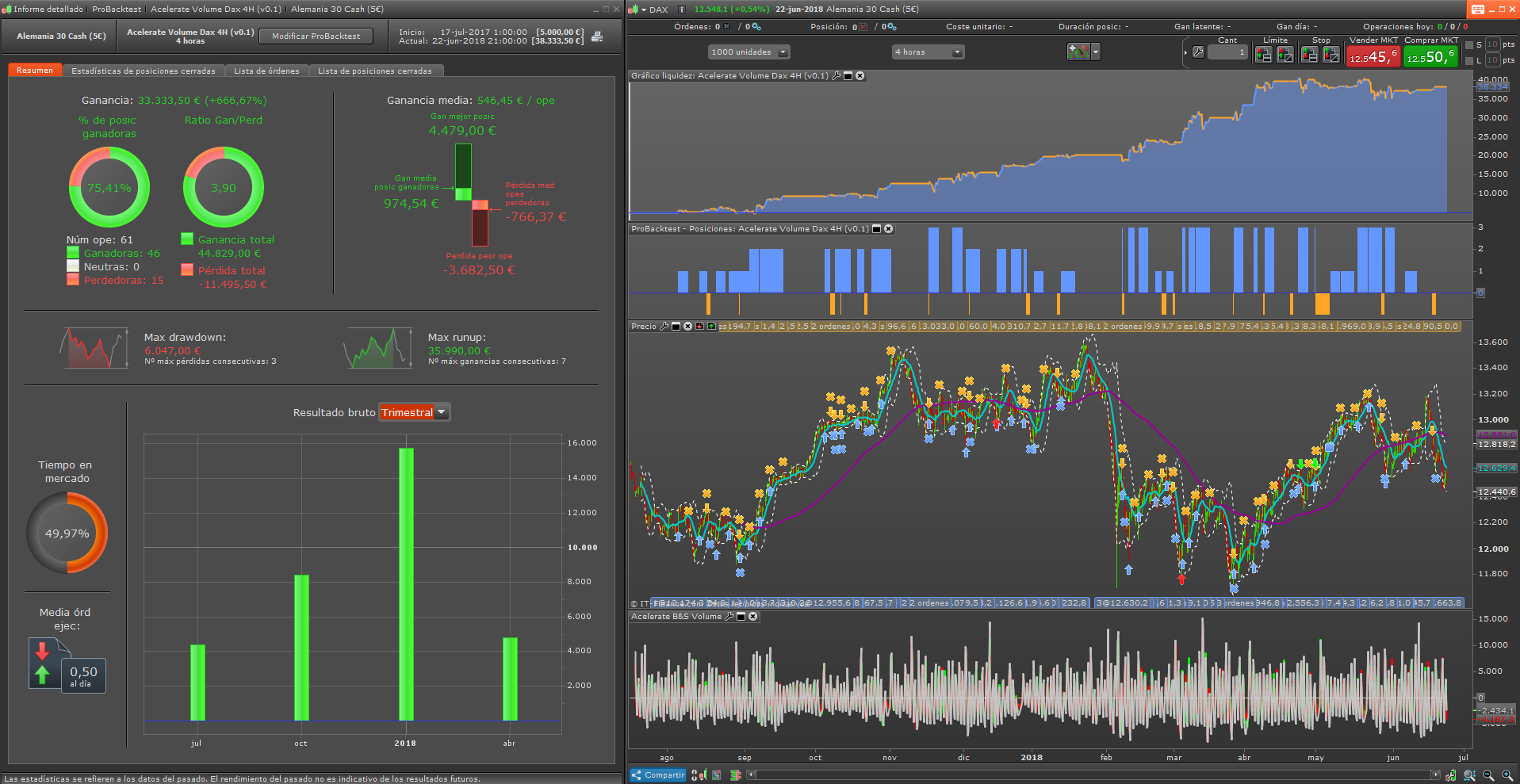The image size is (1520, 784).
Task: Click first Límite order icon
Action: 1264,55
